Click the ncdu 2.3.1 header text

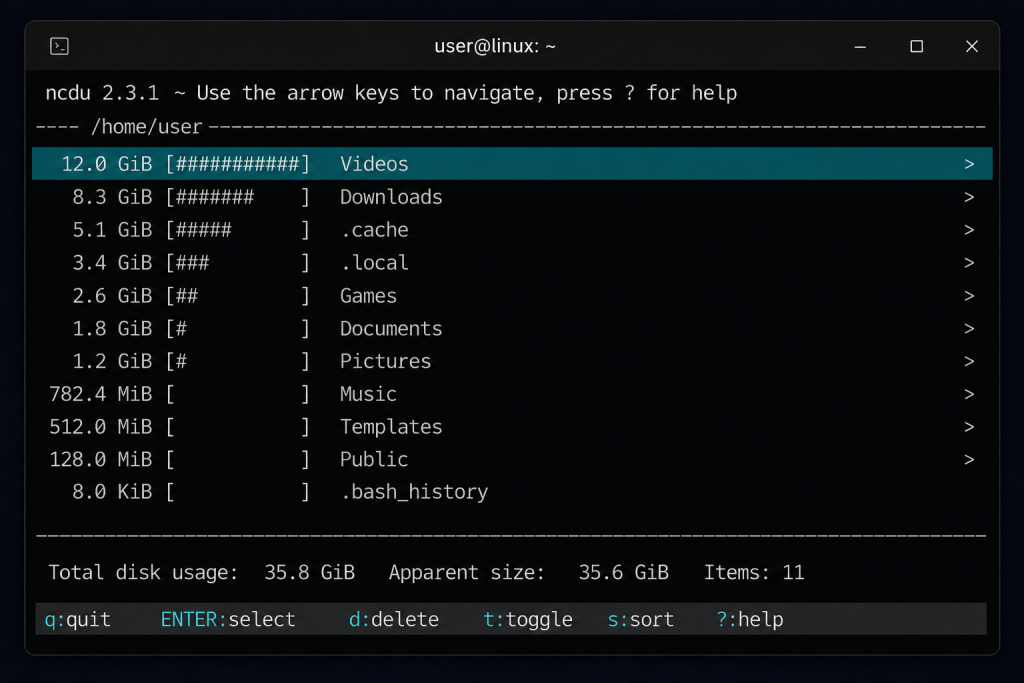[x=102, y=93]
